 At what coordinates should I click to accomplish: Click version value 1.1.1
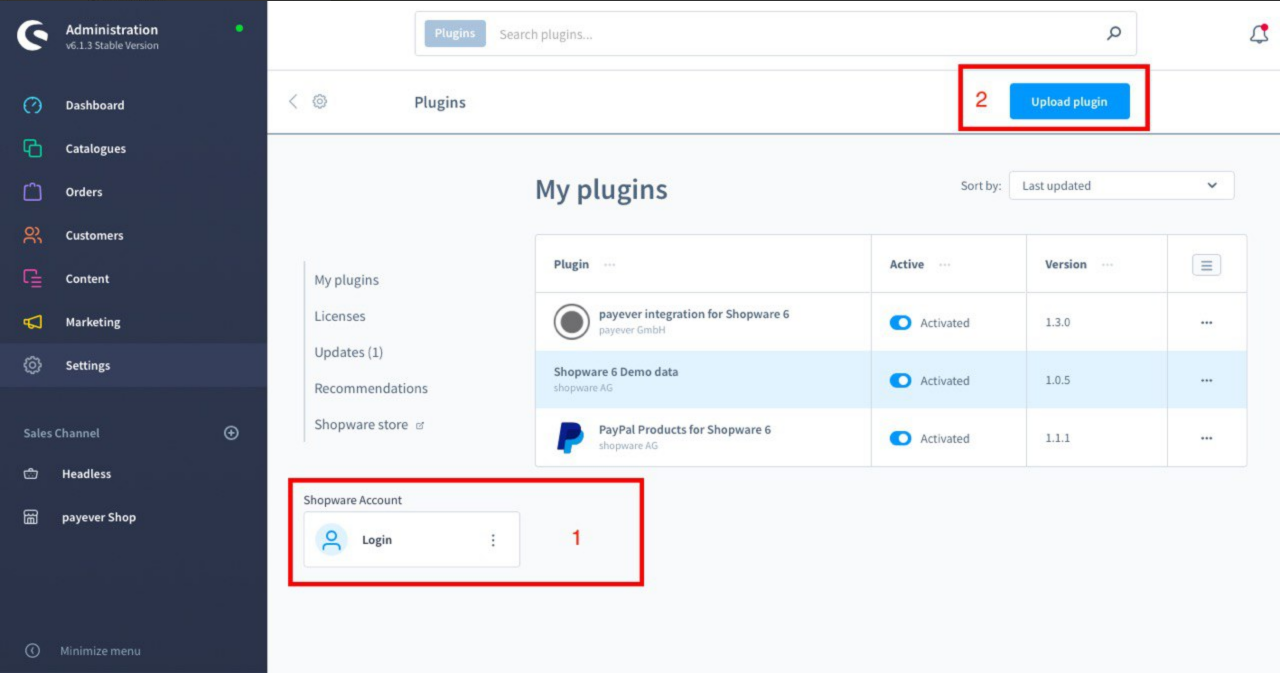pyautogui.click(x=1057, y=438)
